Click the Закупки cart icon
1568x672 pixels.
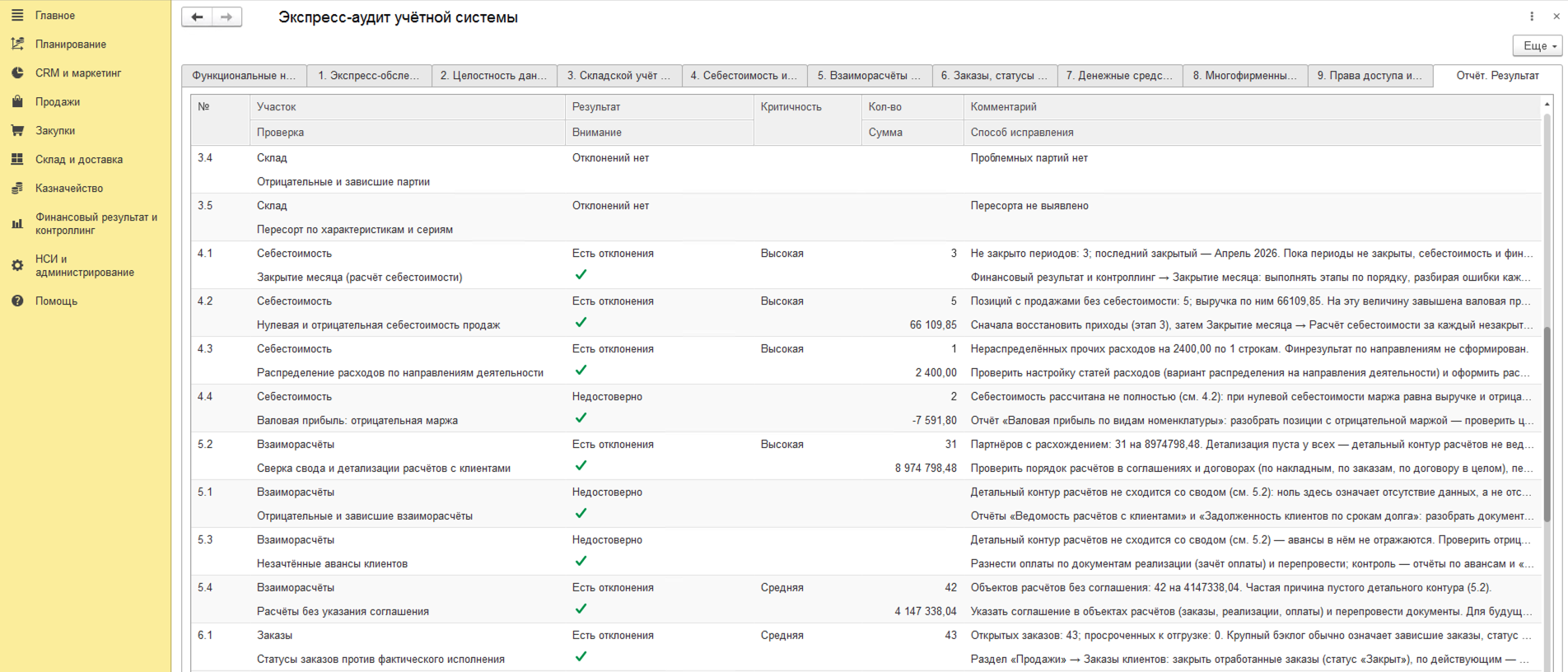(x=17, y=131)
